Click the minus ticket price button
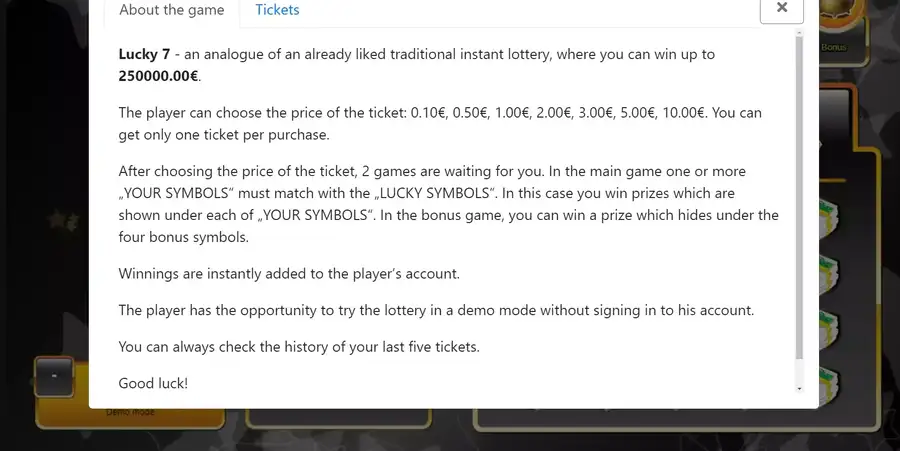Viewport: 900px width, 451px height. [x=54, y=376]
